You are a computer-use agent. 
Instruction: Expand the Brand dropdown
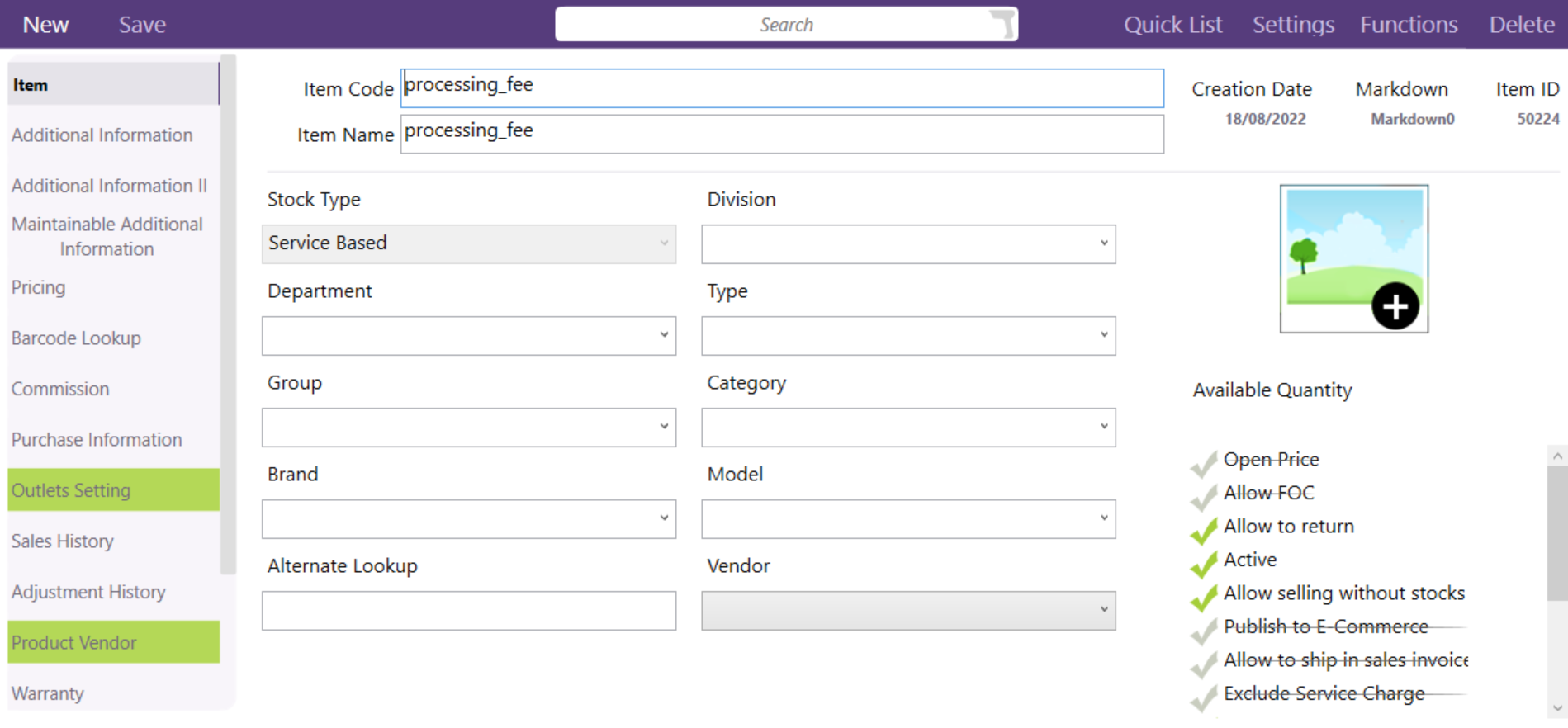468,519
